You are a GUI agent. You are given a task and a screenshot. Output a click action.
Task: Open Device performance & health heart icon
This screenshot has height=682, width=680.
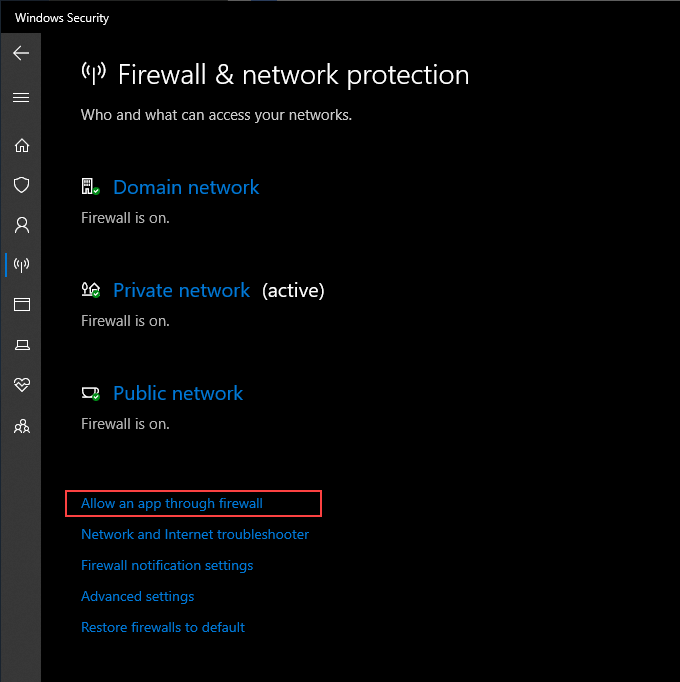tap(21, 385)
